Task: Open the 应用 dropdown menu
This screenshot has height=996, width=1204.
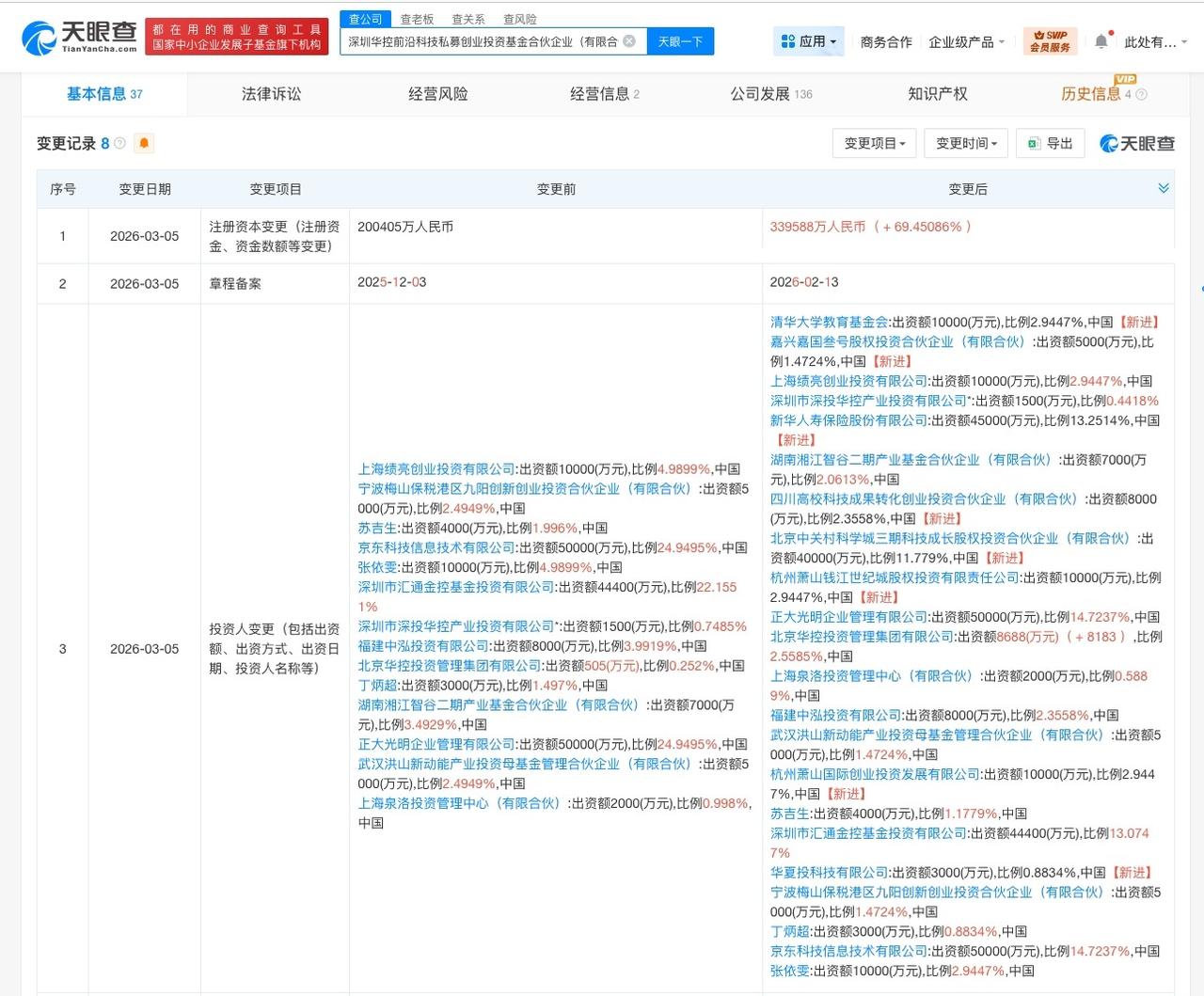Action: pyautogui.click(x=808, y=41)
